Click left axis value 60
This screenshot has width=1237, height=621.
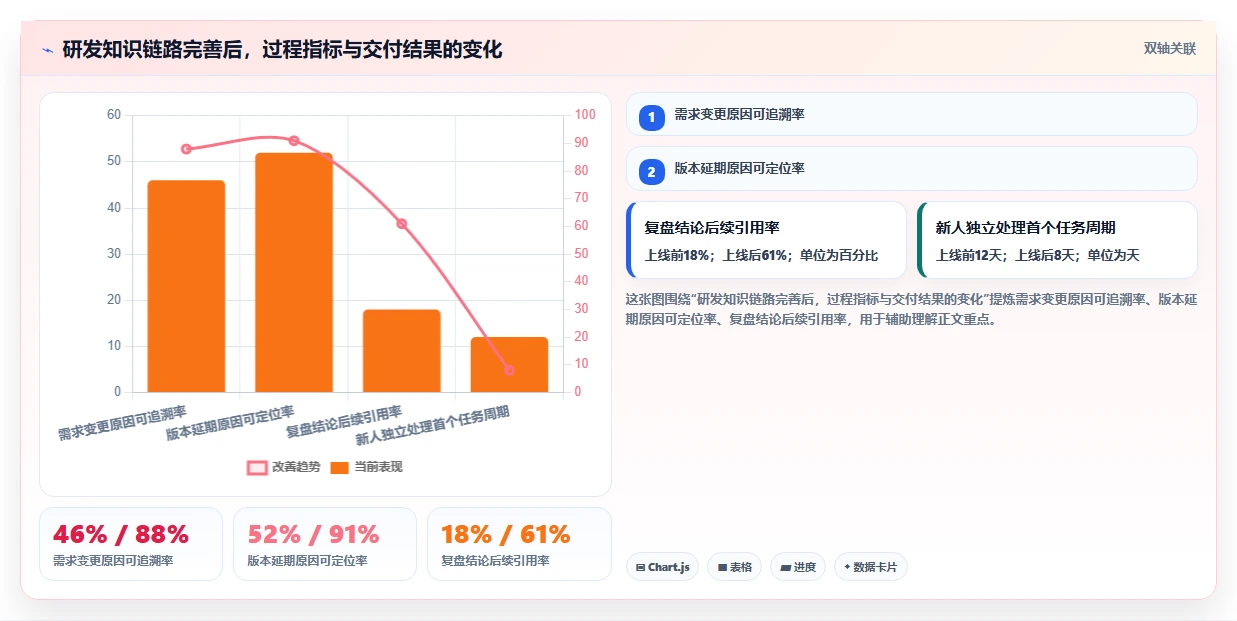click(114, 115)
